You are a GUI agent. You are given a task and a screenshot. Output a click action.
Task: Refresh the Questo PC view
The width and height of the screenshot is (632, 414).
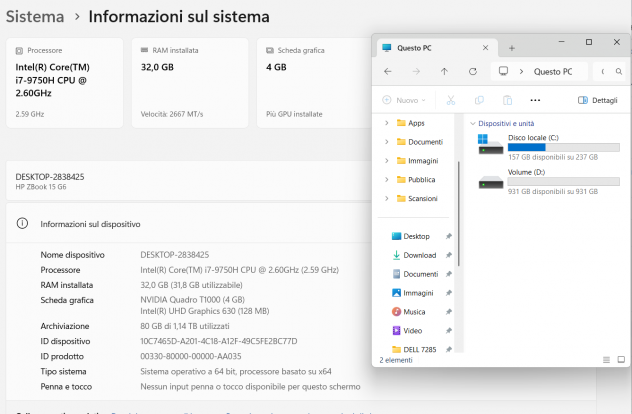(473, 71)
